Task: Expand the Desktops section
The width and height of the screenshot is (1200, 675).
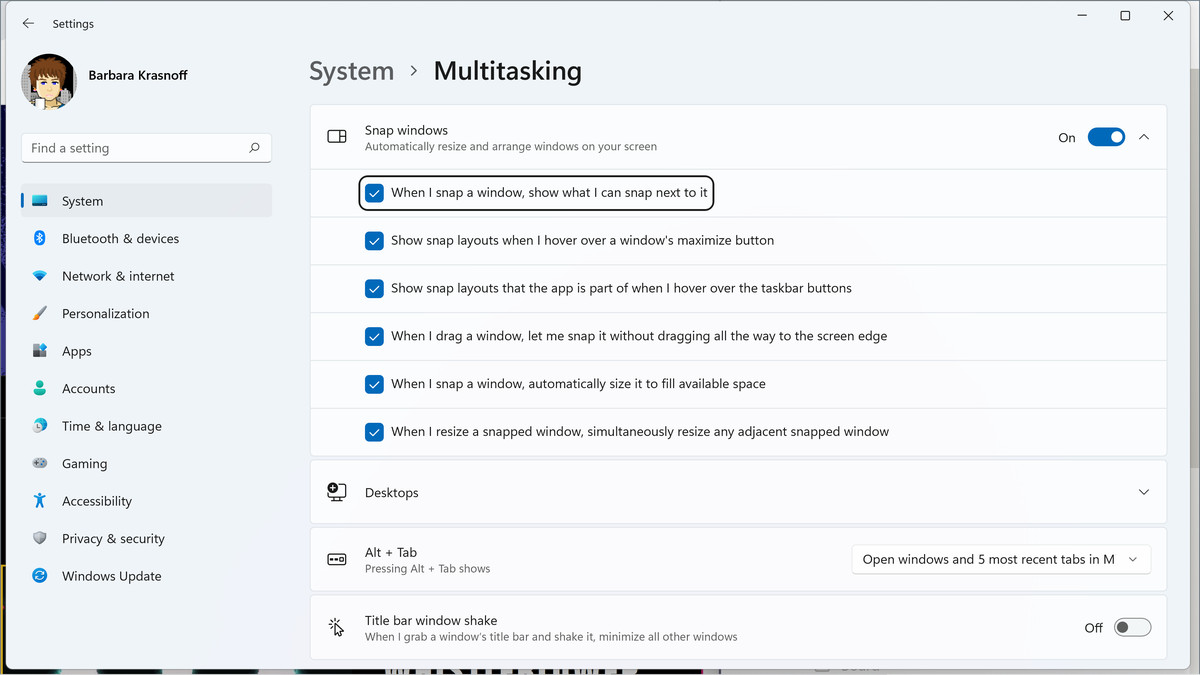Action: coord(1144,492)
